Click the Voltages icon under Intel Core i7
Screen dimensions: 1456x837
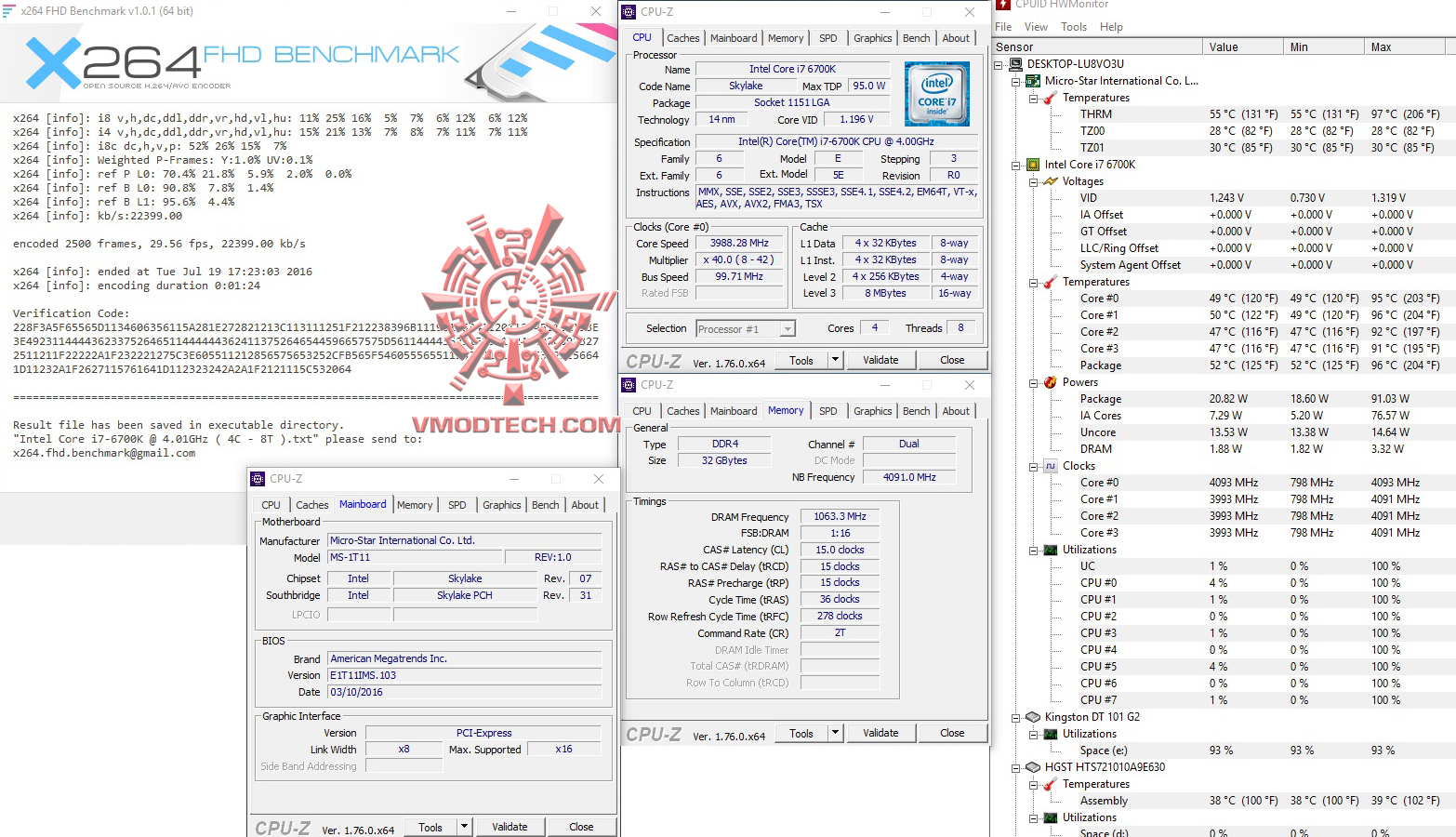click(x=1049, y=180)
